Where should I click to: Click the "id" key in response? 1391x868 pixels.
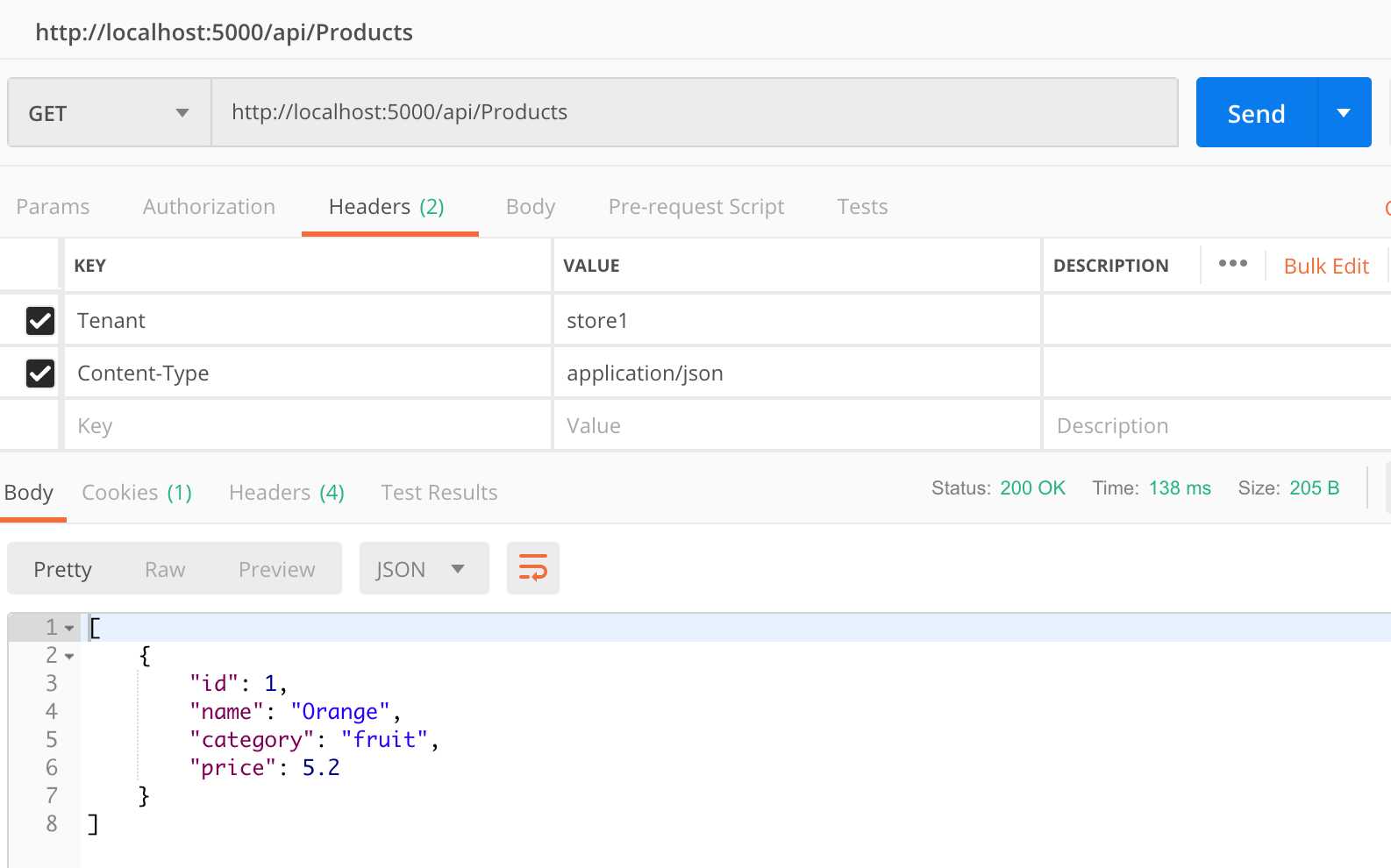[214, 684]
